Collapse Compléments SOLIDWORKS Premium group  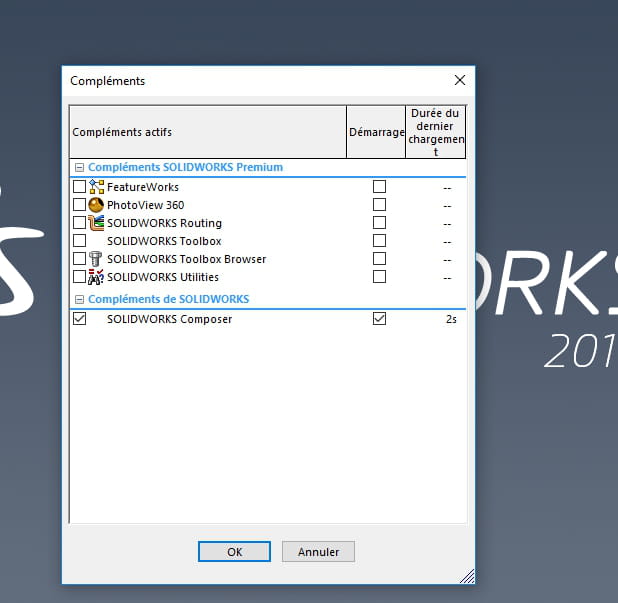click(79, 168)
